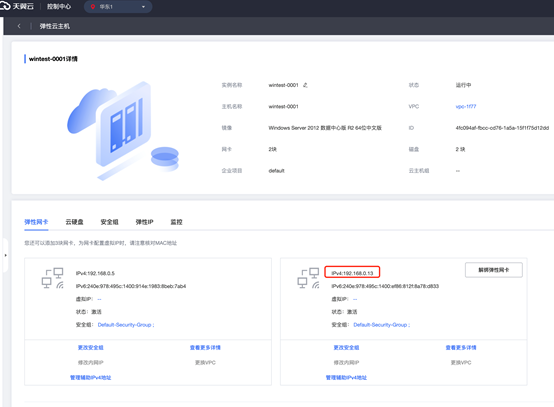The image size is (554, 407).
Task: Open the vpc-1f77 VPC link
Action: [466, 106]
